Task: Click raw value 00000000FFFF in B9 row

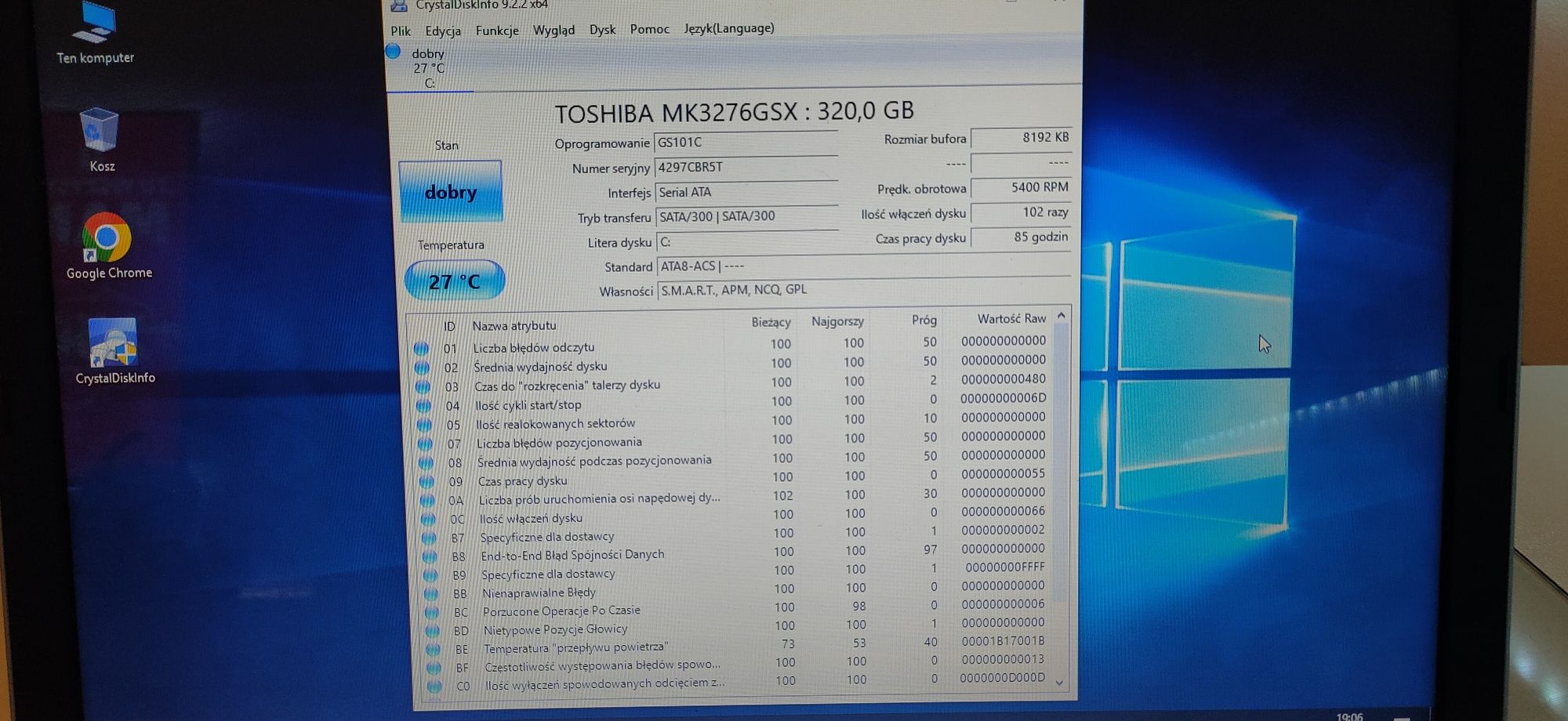Action: [x=1005, y=567]
